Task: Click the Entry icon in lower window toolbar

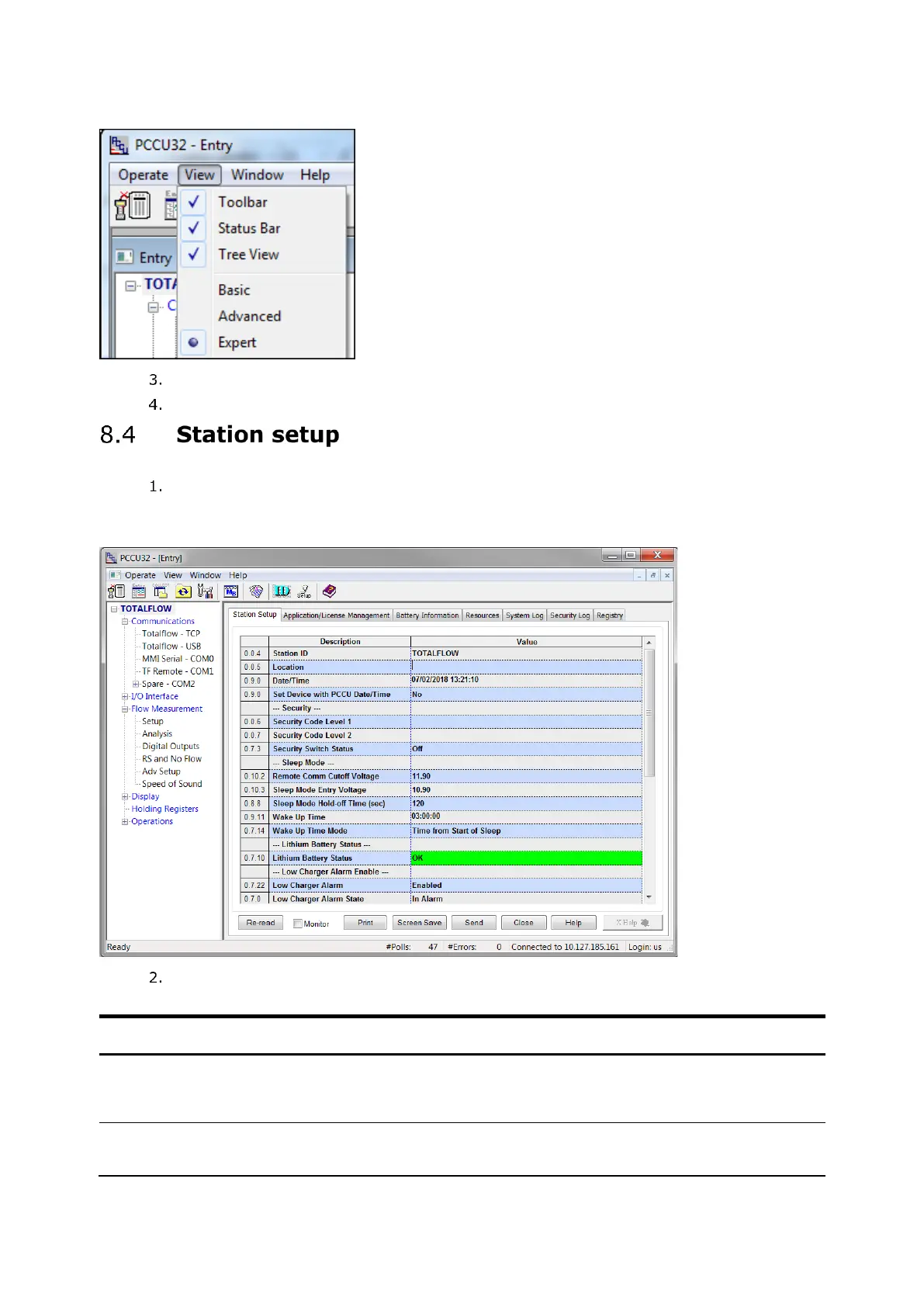Action: click(139, 591)
